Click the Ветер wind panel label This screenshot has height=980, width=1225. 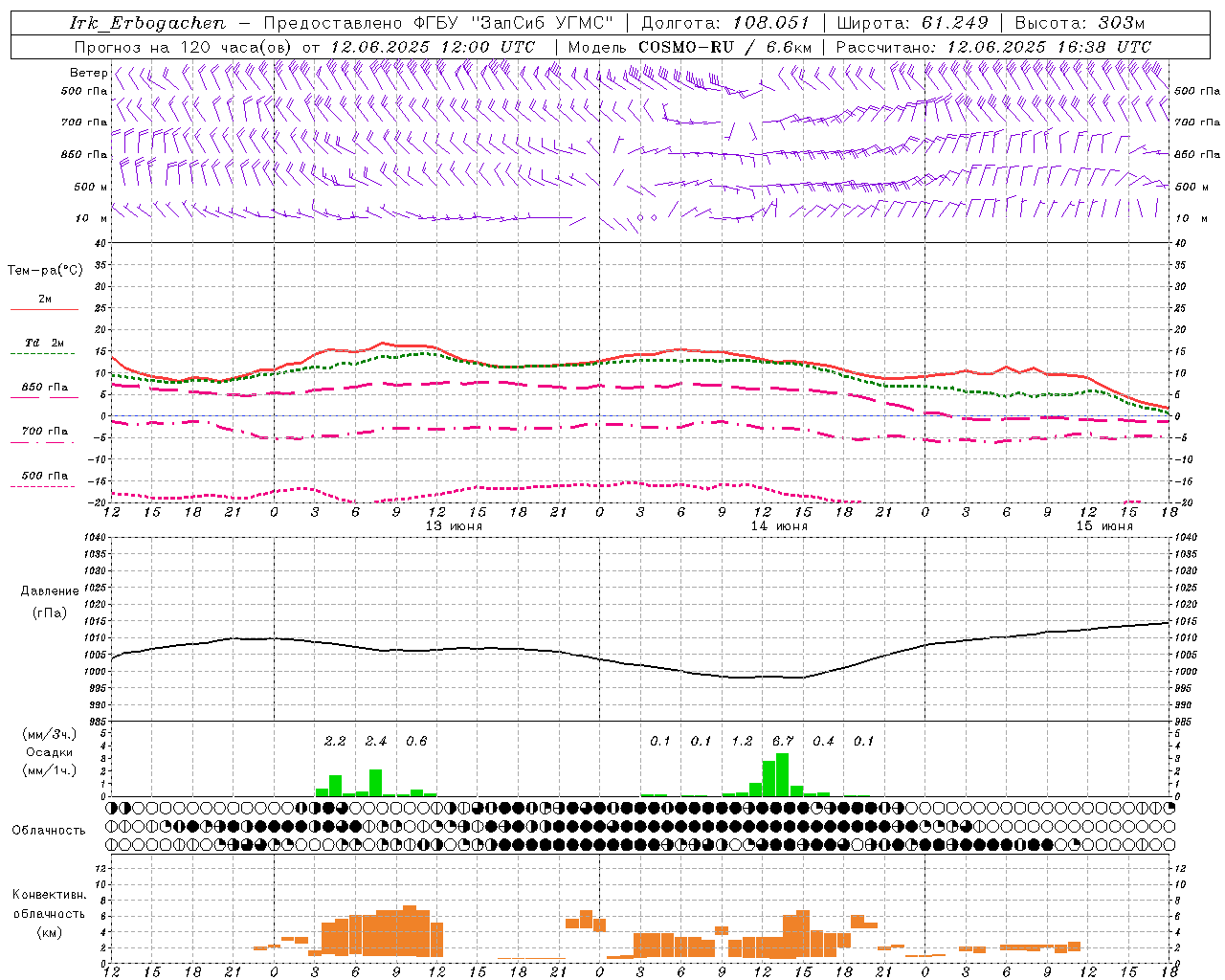point(88,72)
